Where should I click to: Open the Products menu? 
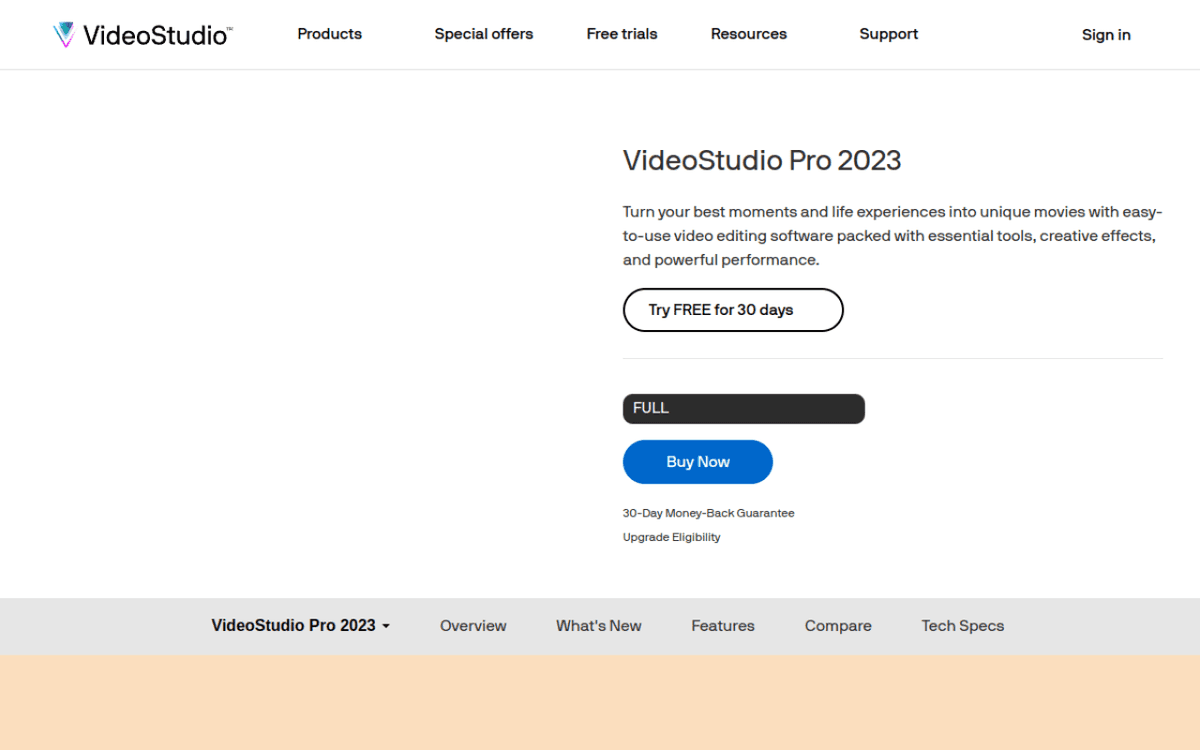329,33
